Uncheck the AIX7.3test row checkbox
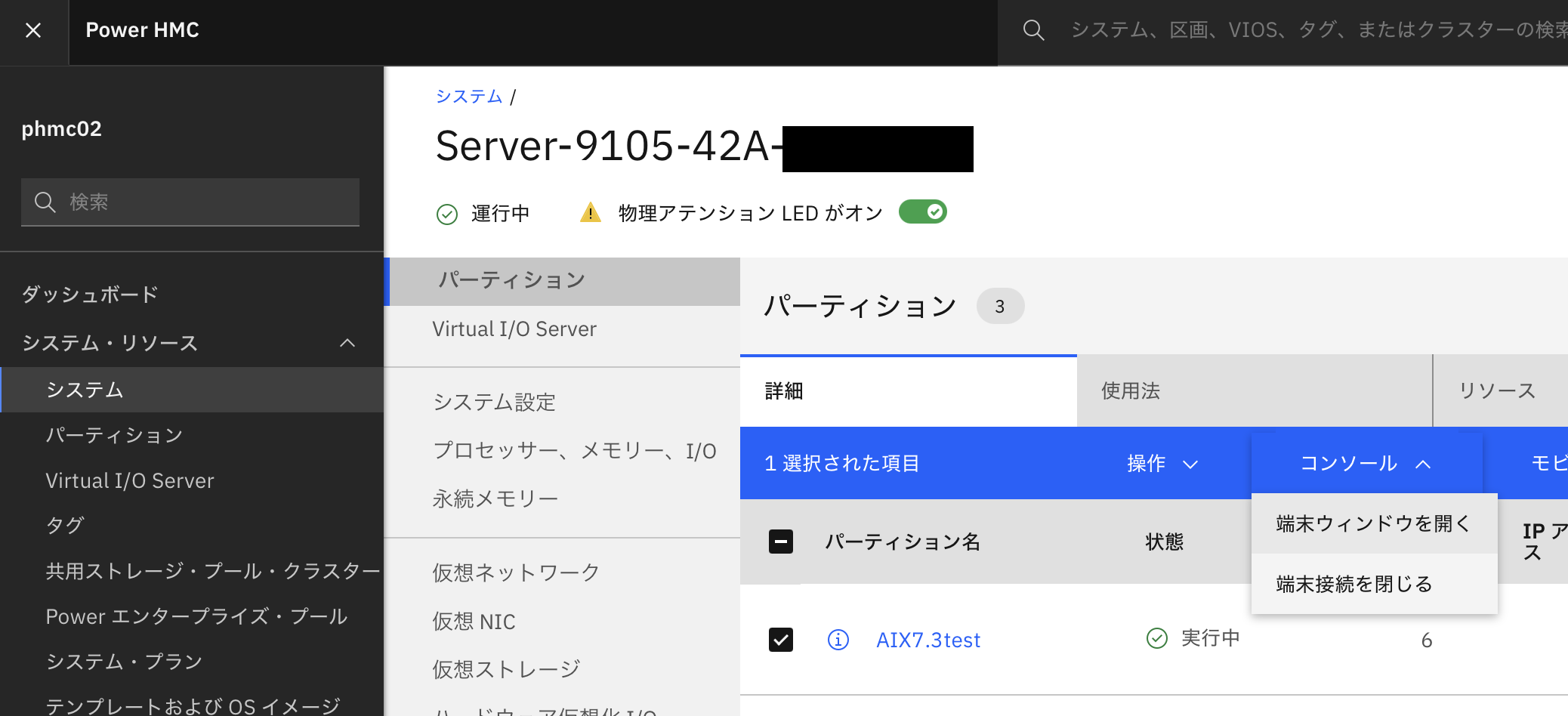Viewport: 1568px width, 716px height. click(x=780, y=639)
